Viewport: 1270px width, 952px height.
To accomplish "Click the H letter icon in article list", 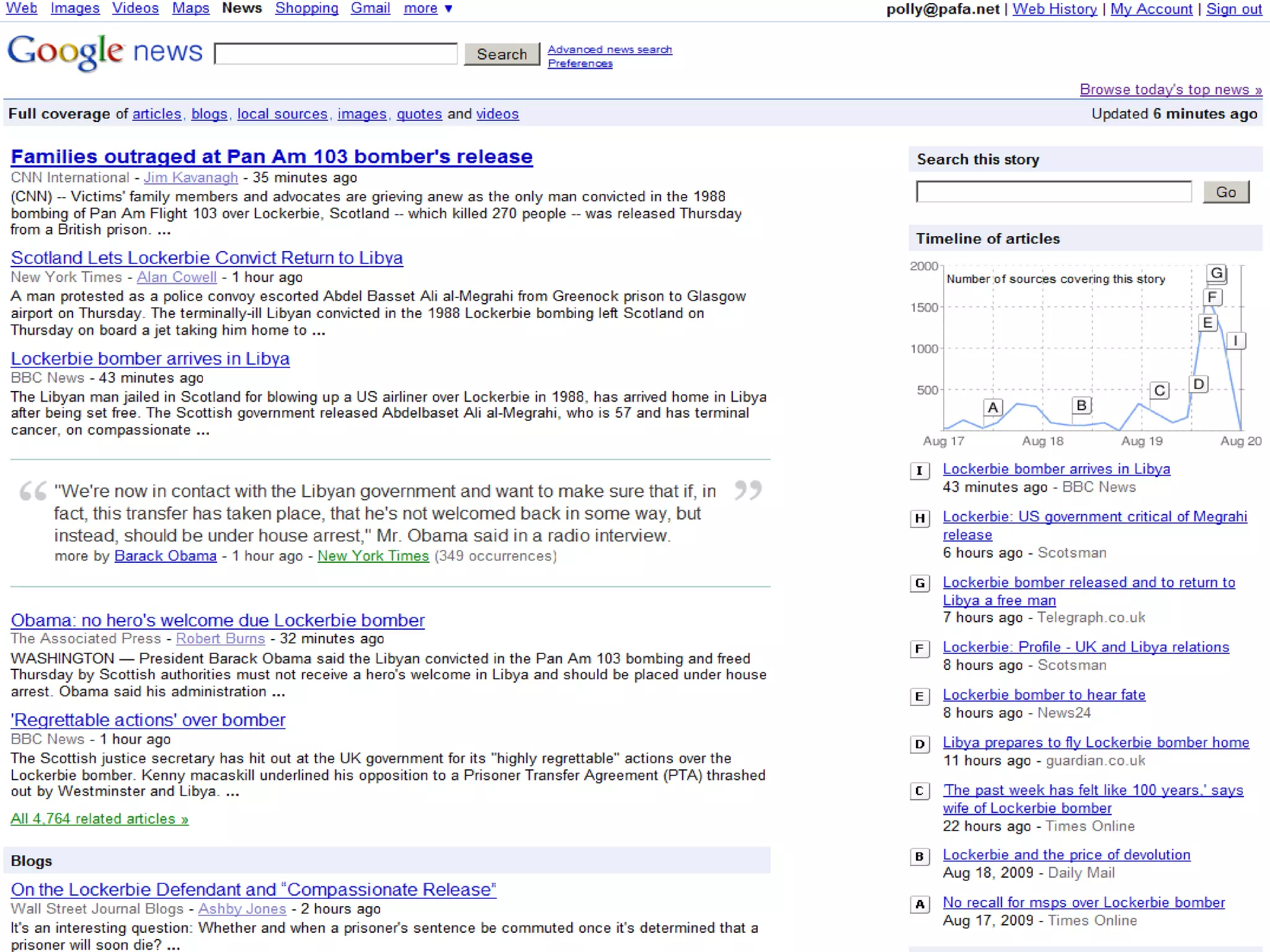I will (920, 518).
